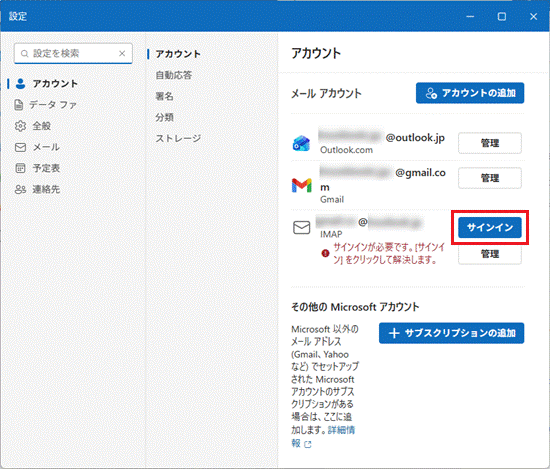Viewport: 550px width, 469px height.
Task: Click the メール アカウント heading
Action: (326, 94)
